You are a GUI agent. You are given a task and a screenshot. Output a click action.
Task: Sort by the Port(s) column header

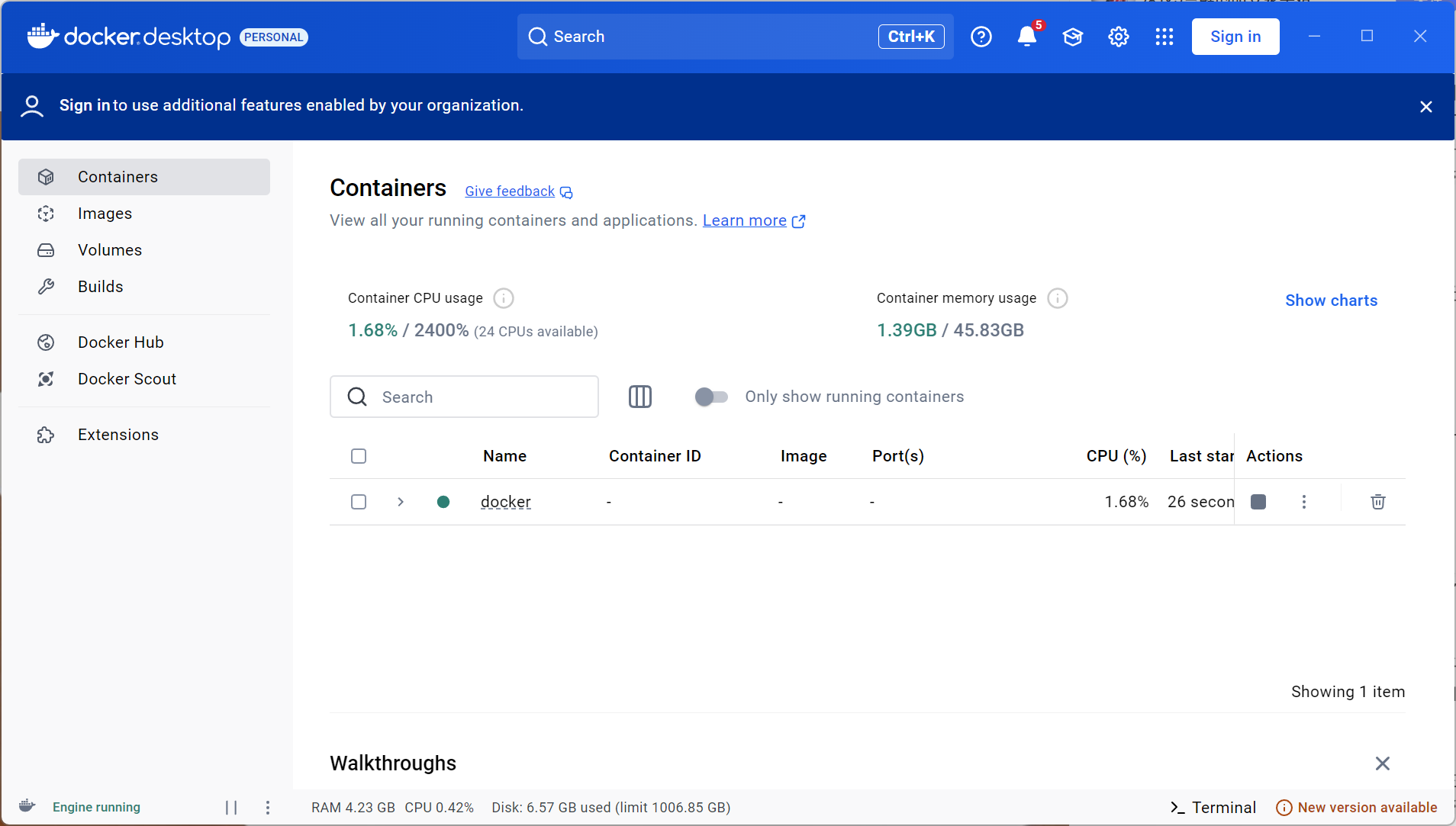click(x=898, y=456)
